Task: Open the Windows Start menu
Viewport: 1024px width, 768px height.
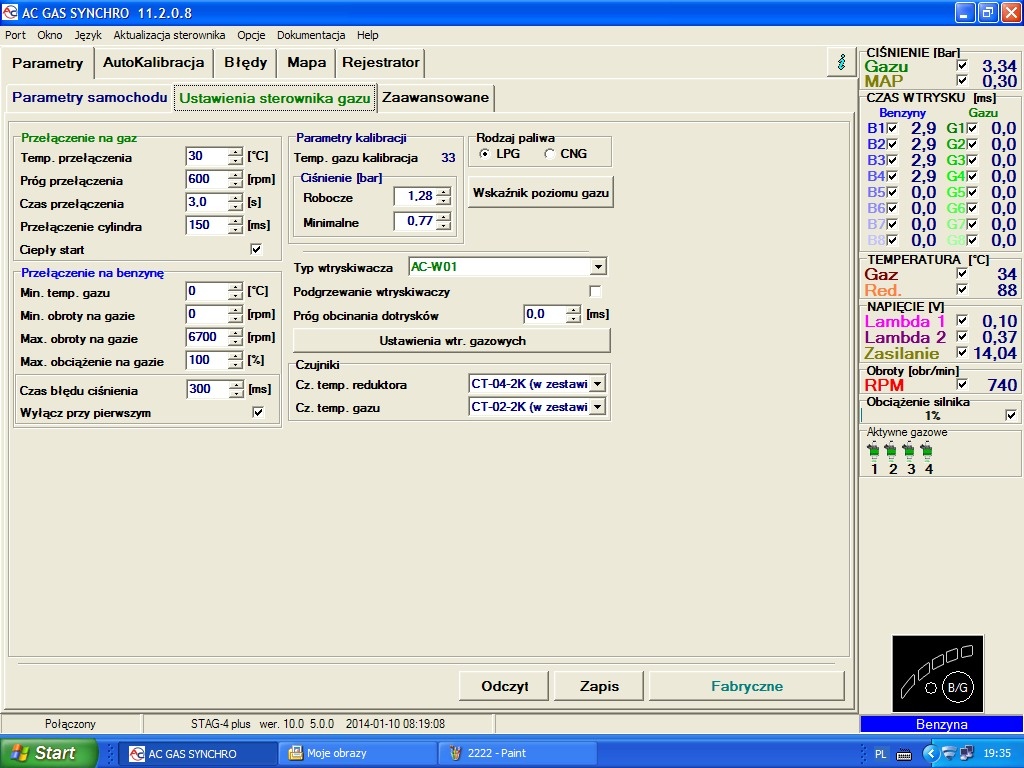Action: pyautogui.click(x=48, y=753)
